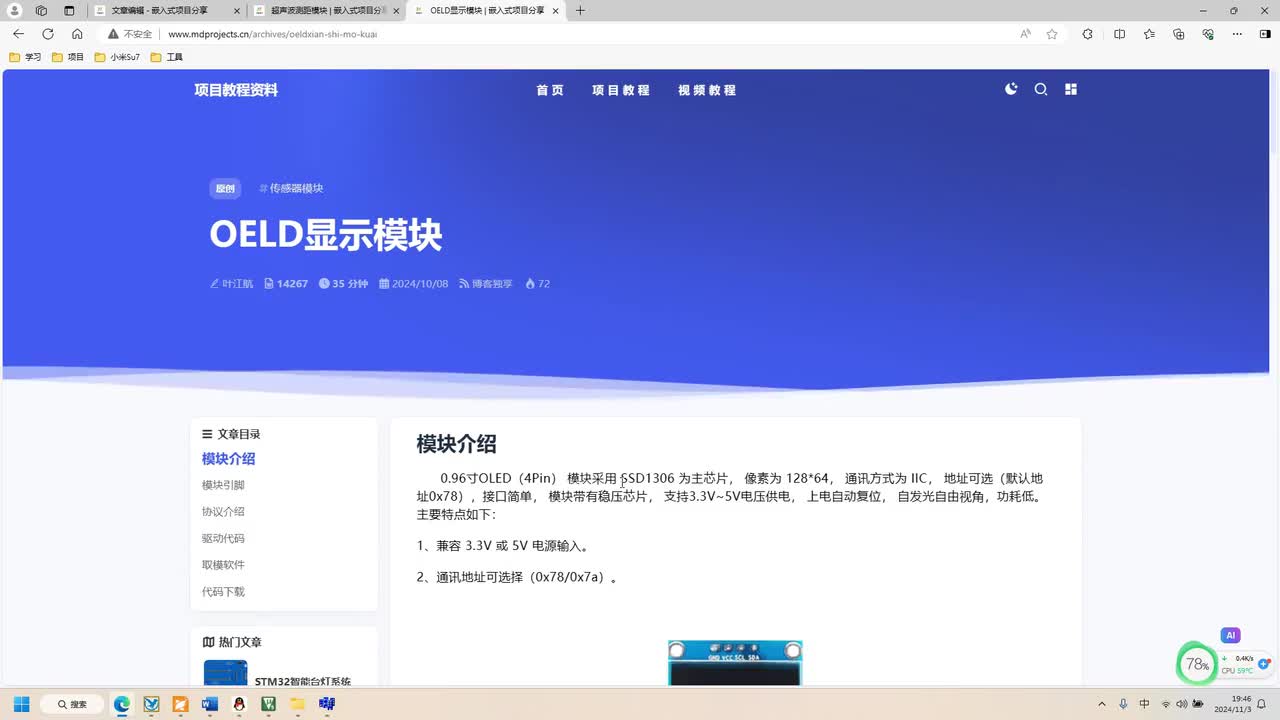
Task: Jump to 协议介绍 section
Action: pyautogui.click(x=223, y=512)
